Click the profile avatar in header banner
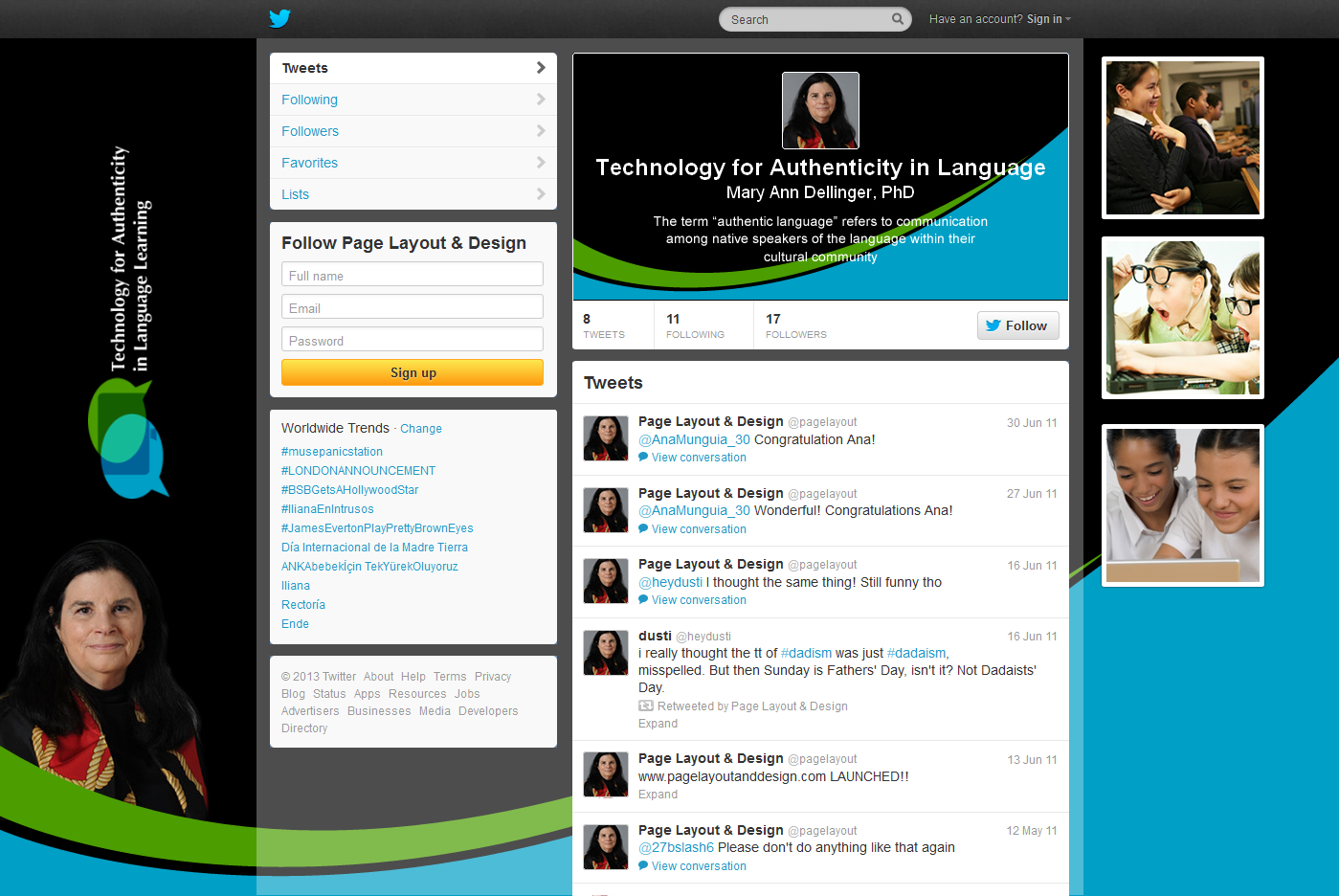This screenshot has height=896, width=1339. 820,110
